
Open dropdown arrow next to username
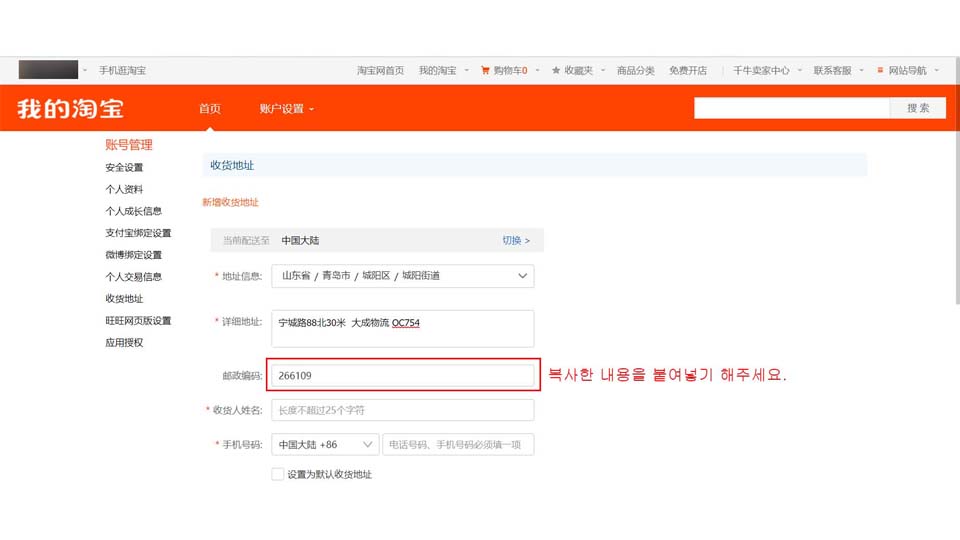pos(84,70)
